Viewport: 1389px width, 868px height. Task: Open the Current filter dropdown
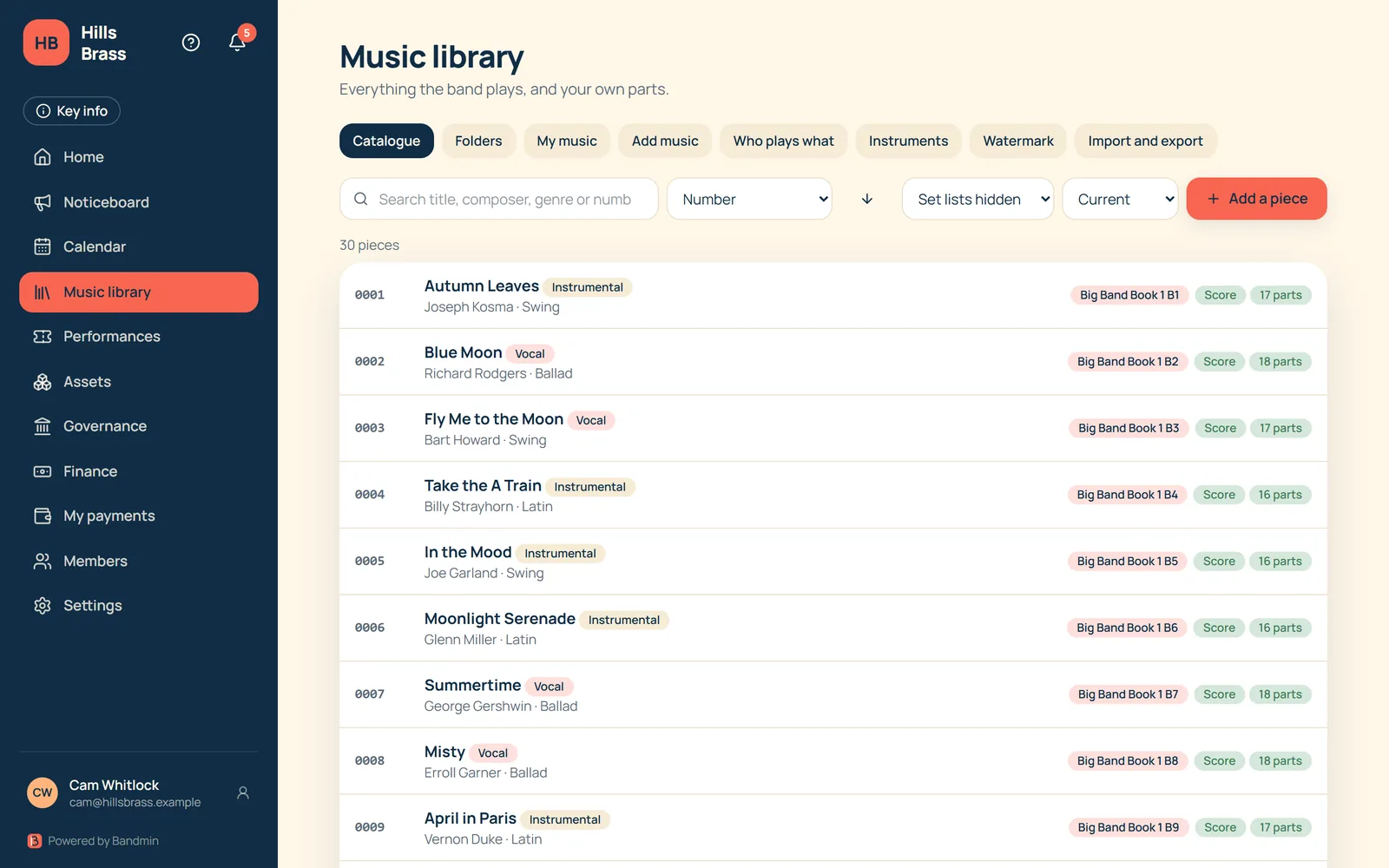click(x=1120, y=199)
